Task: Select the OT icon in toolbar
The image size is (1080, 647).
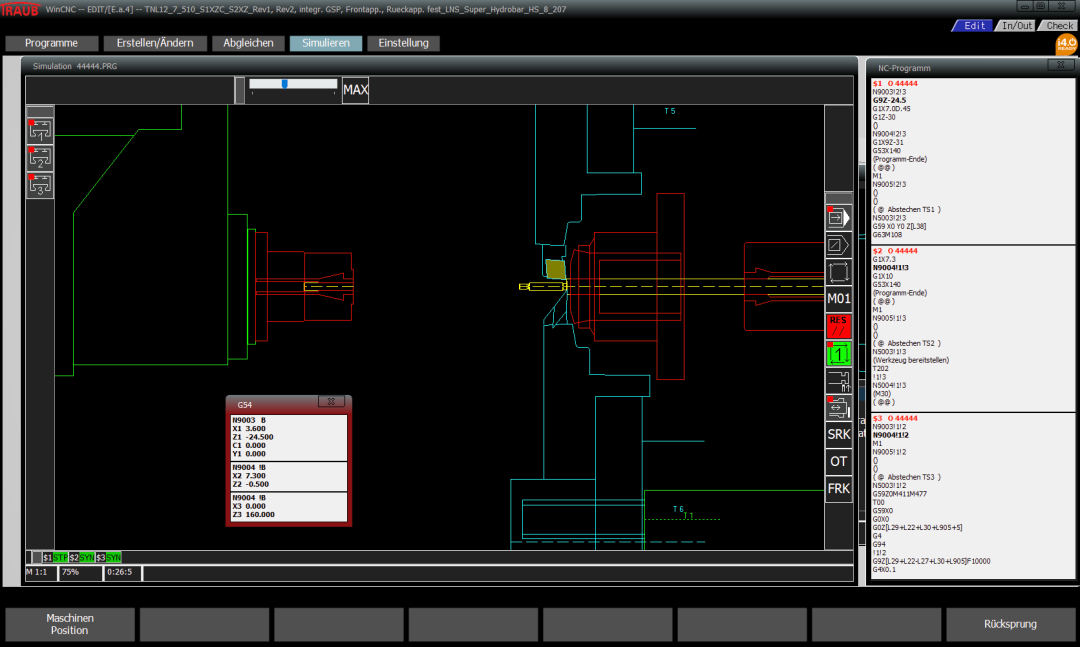Action: pos(838,461)
